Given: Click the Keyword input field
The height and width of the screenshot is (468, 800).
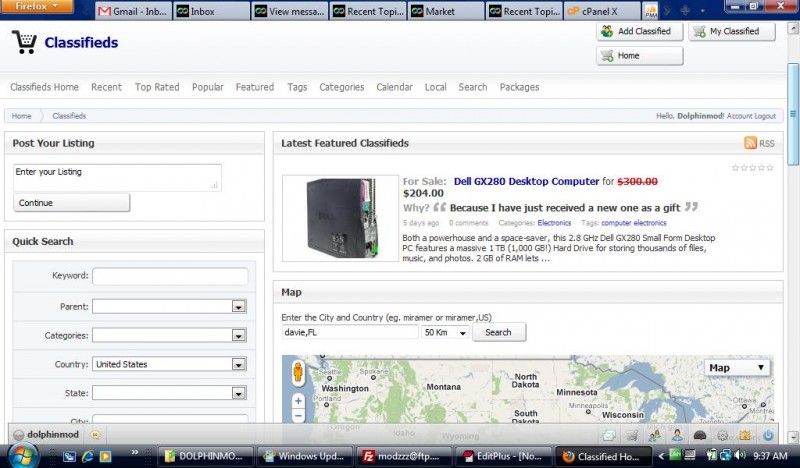Looking at the screenshot, I should [170, 276].
